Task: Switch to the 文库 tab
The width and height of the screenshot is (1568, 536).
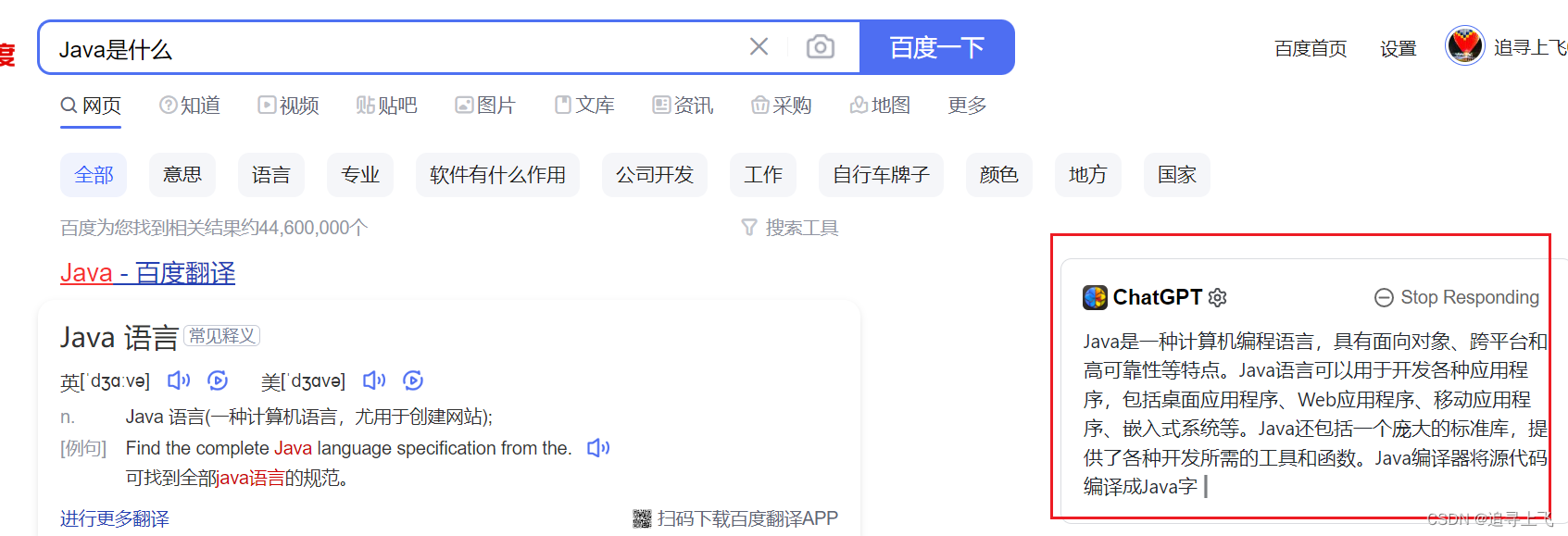Action: [584, 106]
